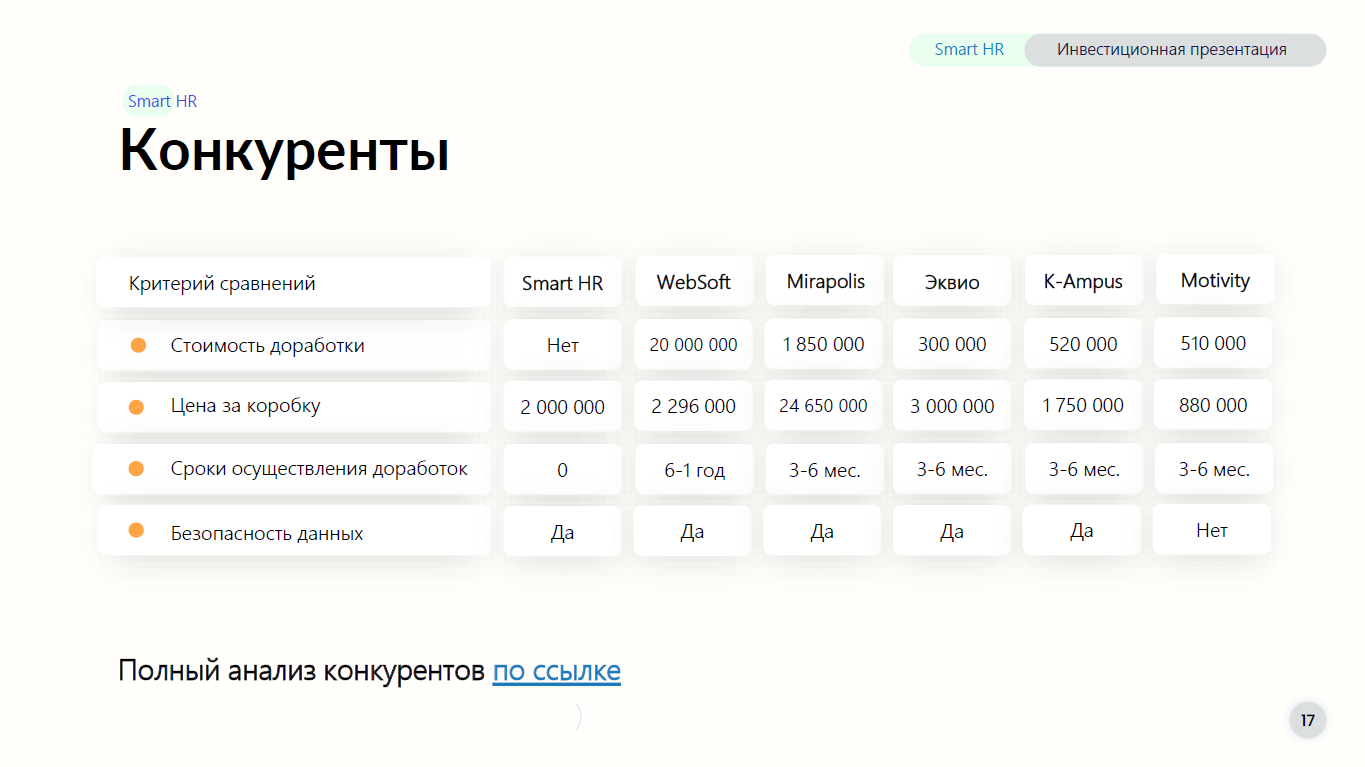Click the "Да" security cell under K-Ampus
The height and width of the screenshot is (767, 1365).
pos(1081,530)
